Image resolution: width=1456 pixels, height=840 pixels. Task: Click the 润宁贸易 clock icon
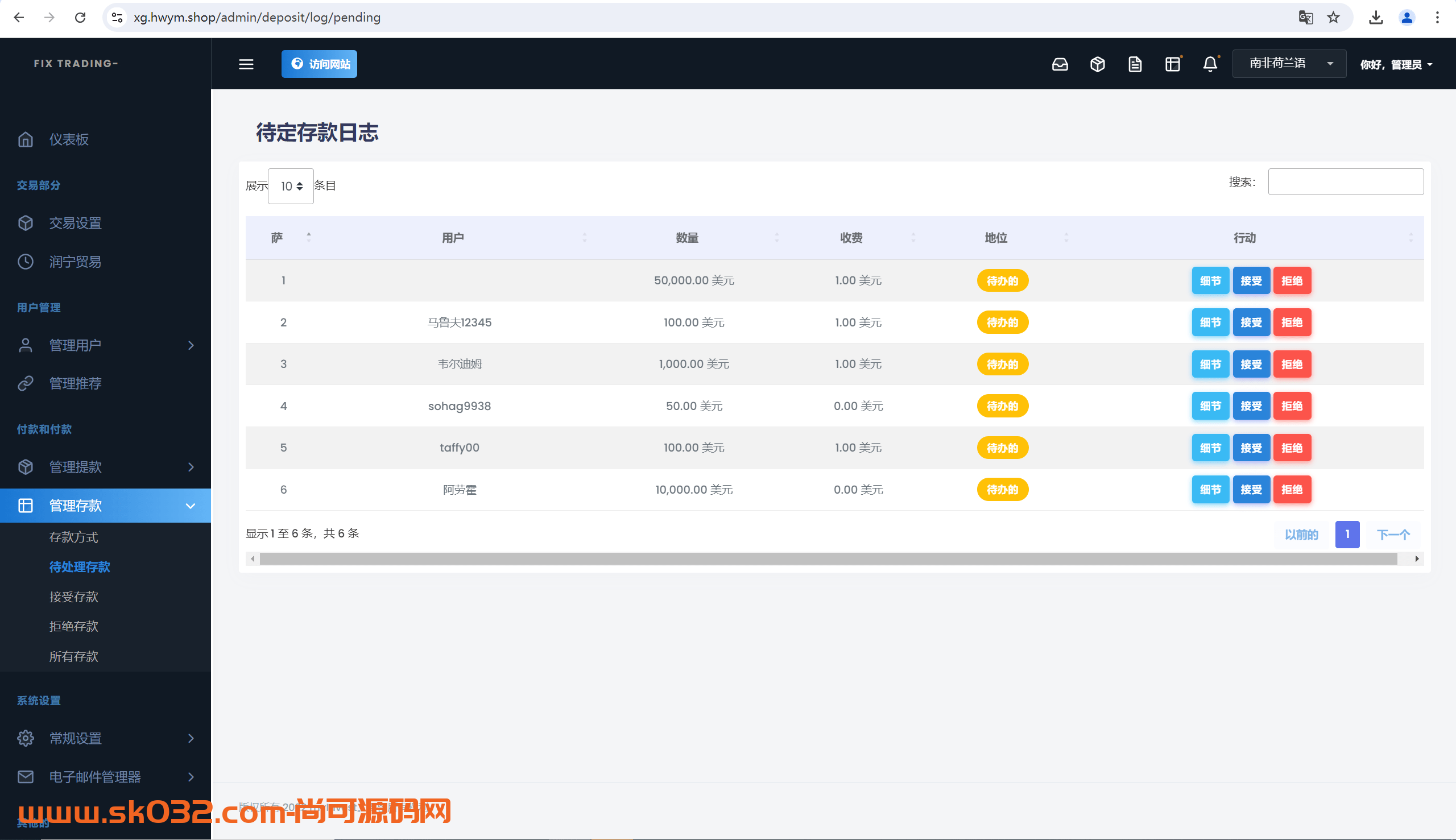point(26,262)
